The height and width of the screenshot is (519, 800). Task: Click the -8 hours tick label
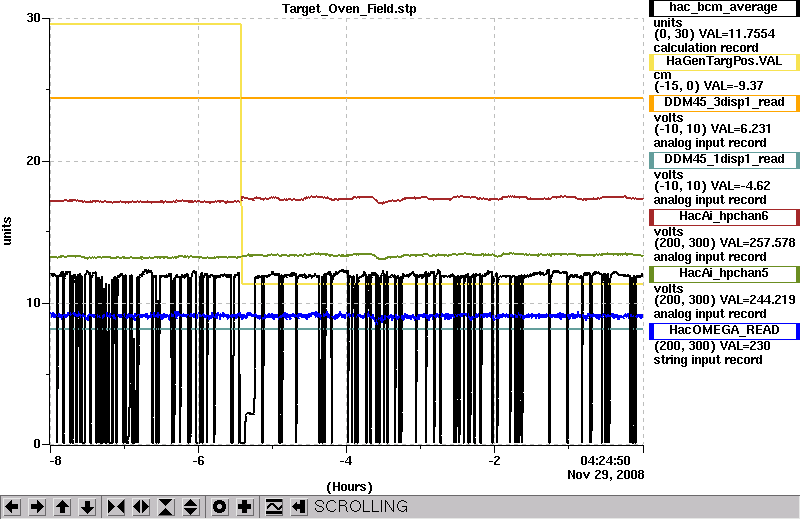(x=55, y=461)
